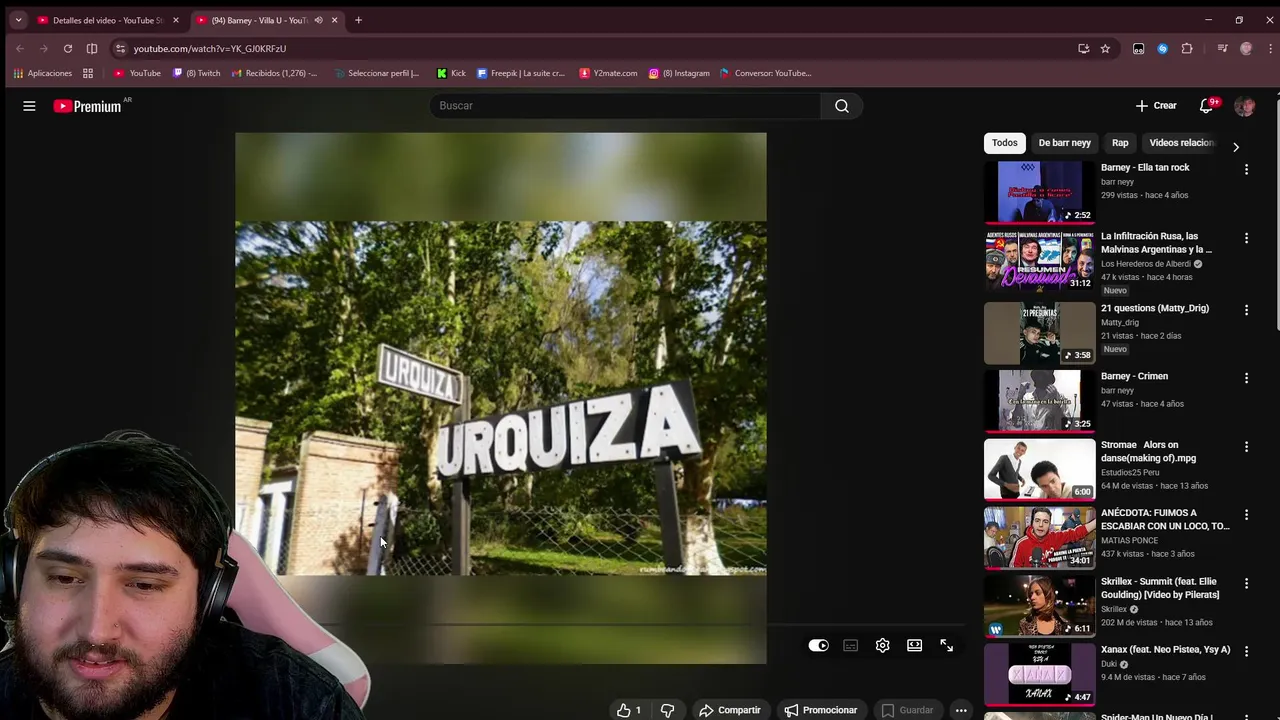Toggle subtitles in the player

[851, 646]
